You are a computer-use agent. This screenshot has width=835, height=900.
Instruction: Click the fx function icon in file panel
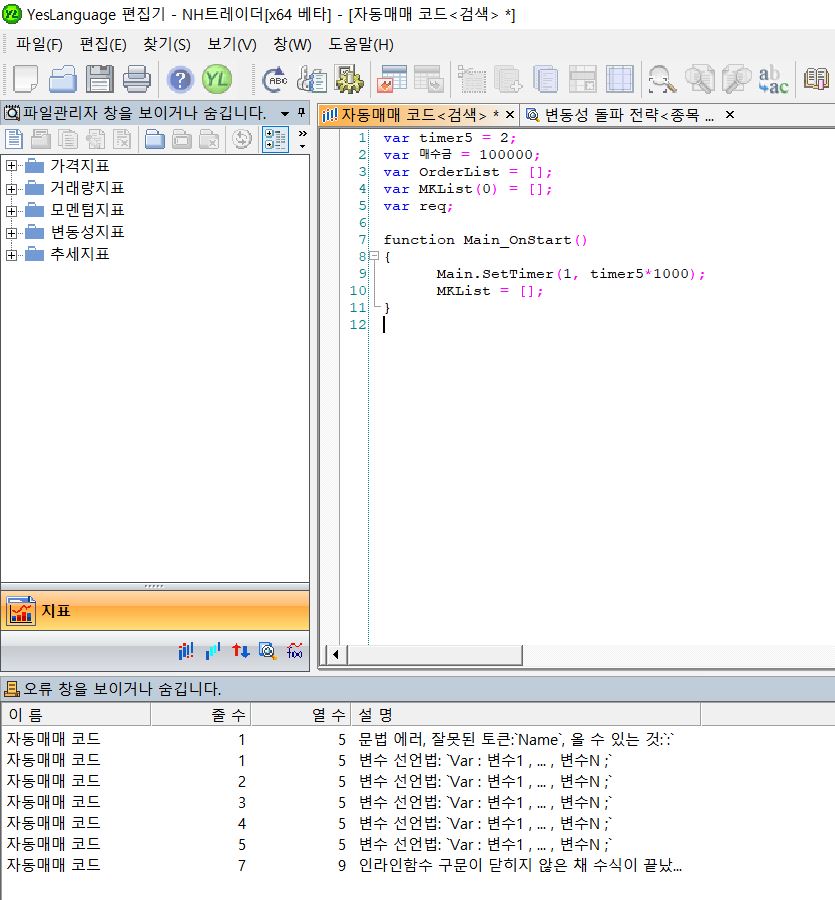coord(295,651)
